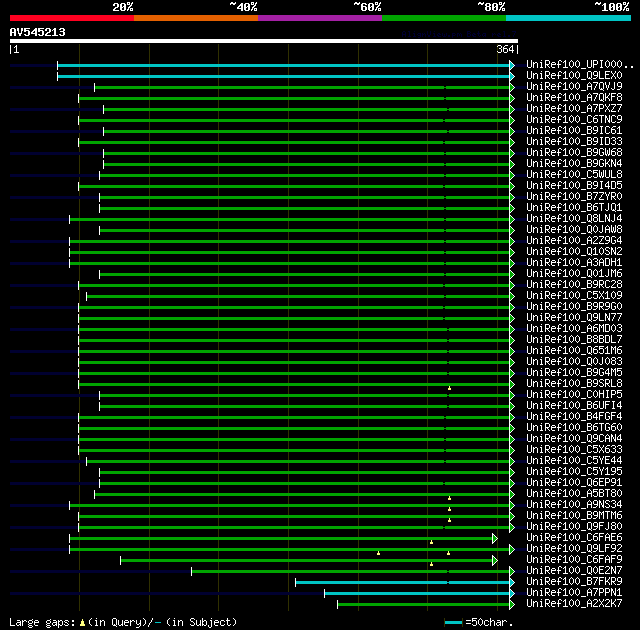
Task: Click UniRef100_B7FKR9 label
Action: [574, 582]
